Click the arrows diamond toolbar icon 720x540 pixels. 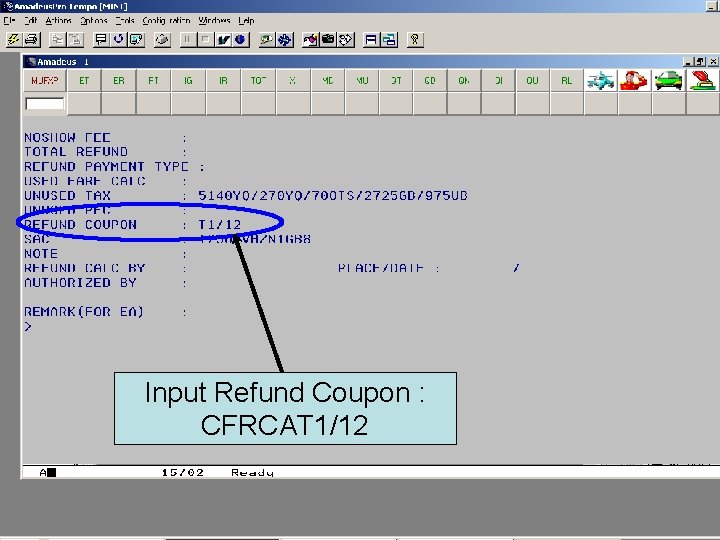pyautogui.click(x=346, y=39)
